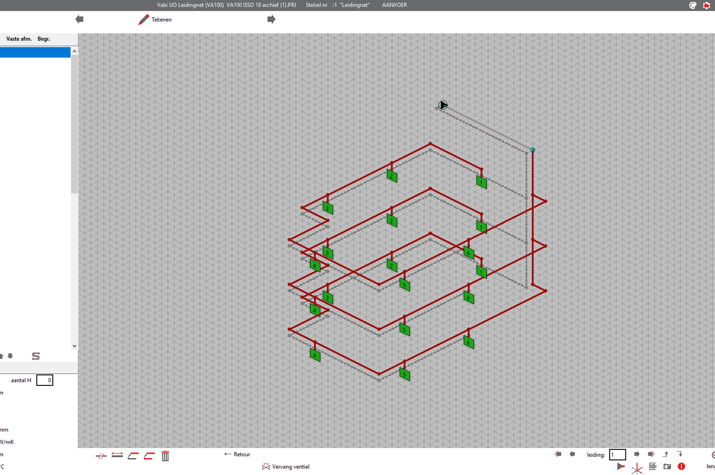Click the aantal H input field
715x475 pixels.
tap(44, 380)
